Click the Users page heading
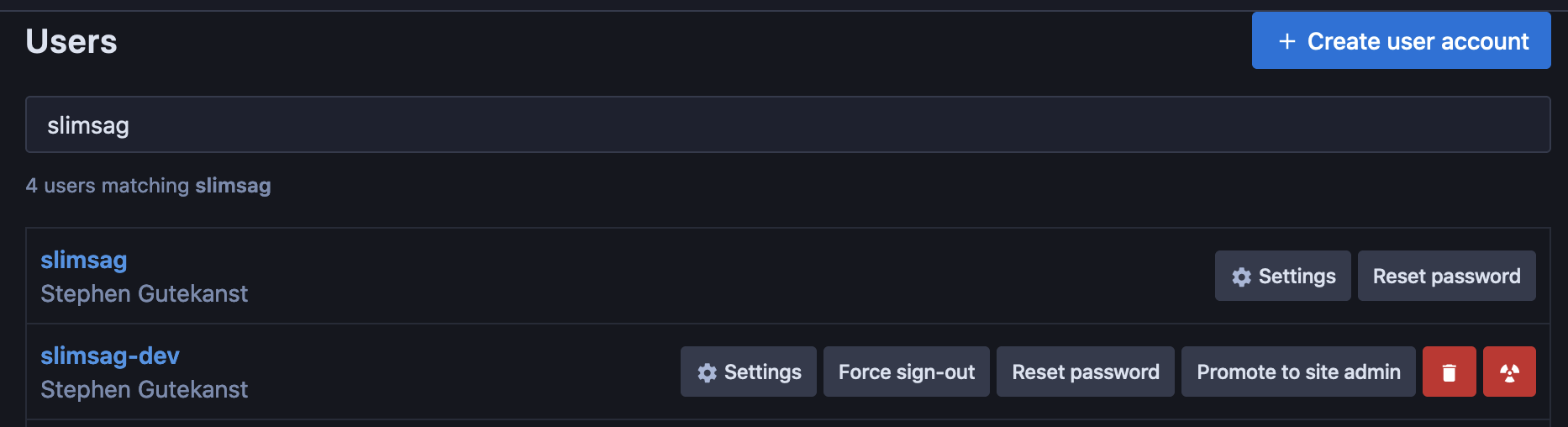 pos(71,41)
